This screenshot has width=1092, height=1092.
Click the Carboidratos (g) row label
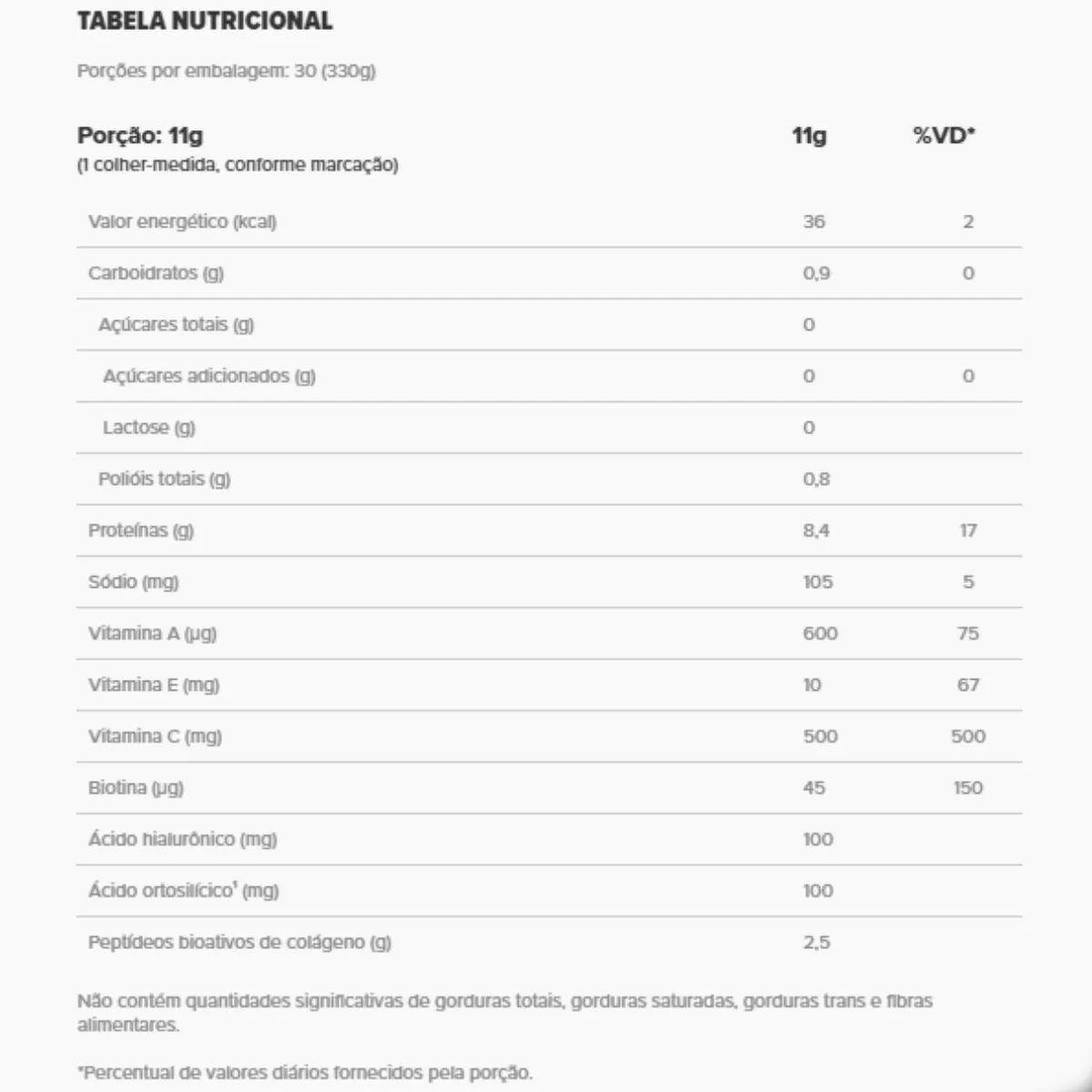[156, 273]
